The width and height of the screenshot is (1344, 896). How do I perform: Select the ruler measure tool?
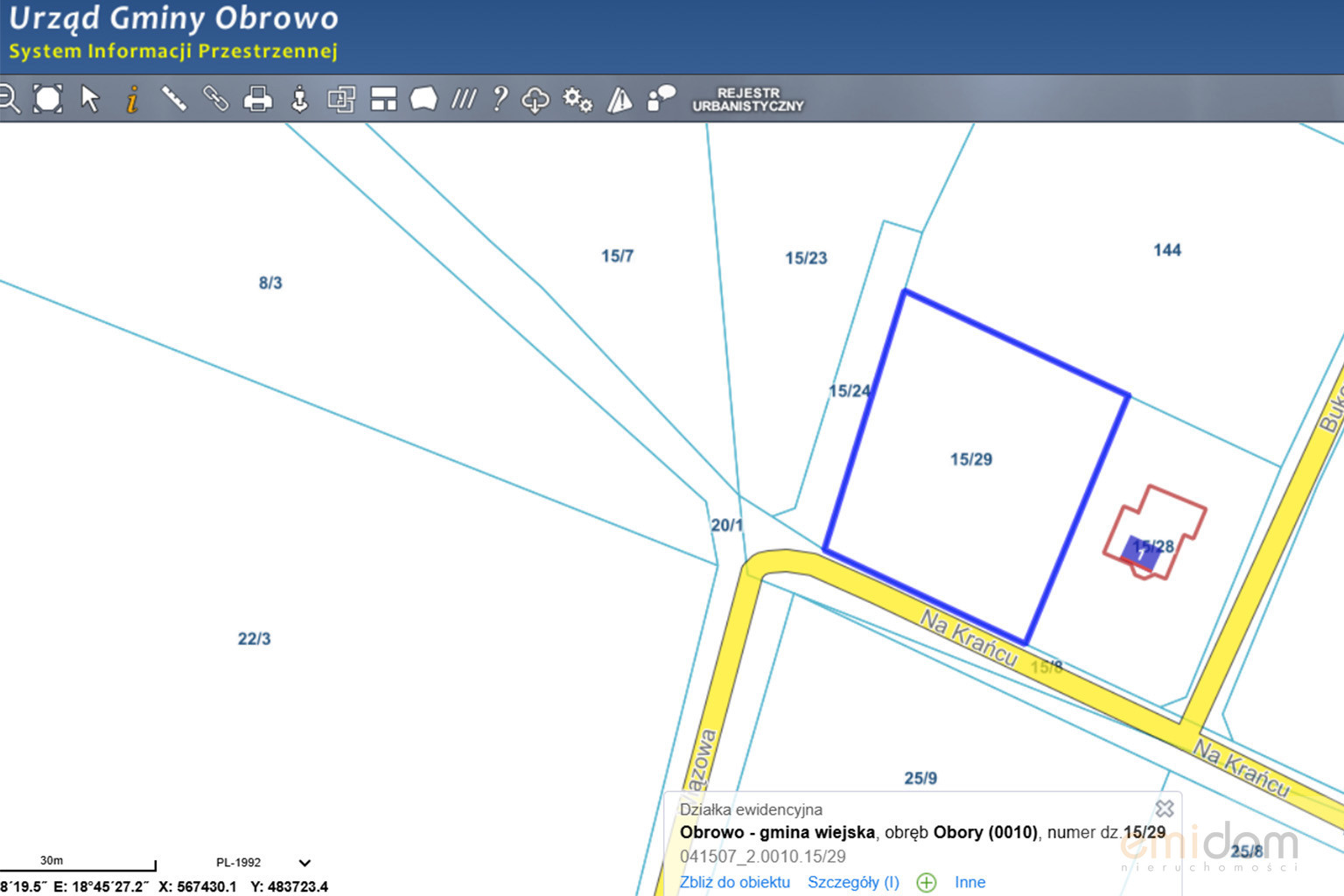pyautogui.click(x=173, y=98)
